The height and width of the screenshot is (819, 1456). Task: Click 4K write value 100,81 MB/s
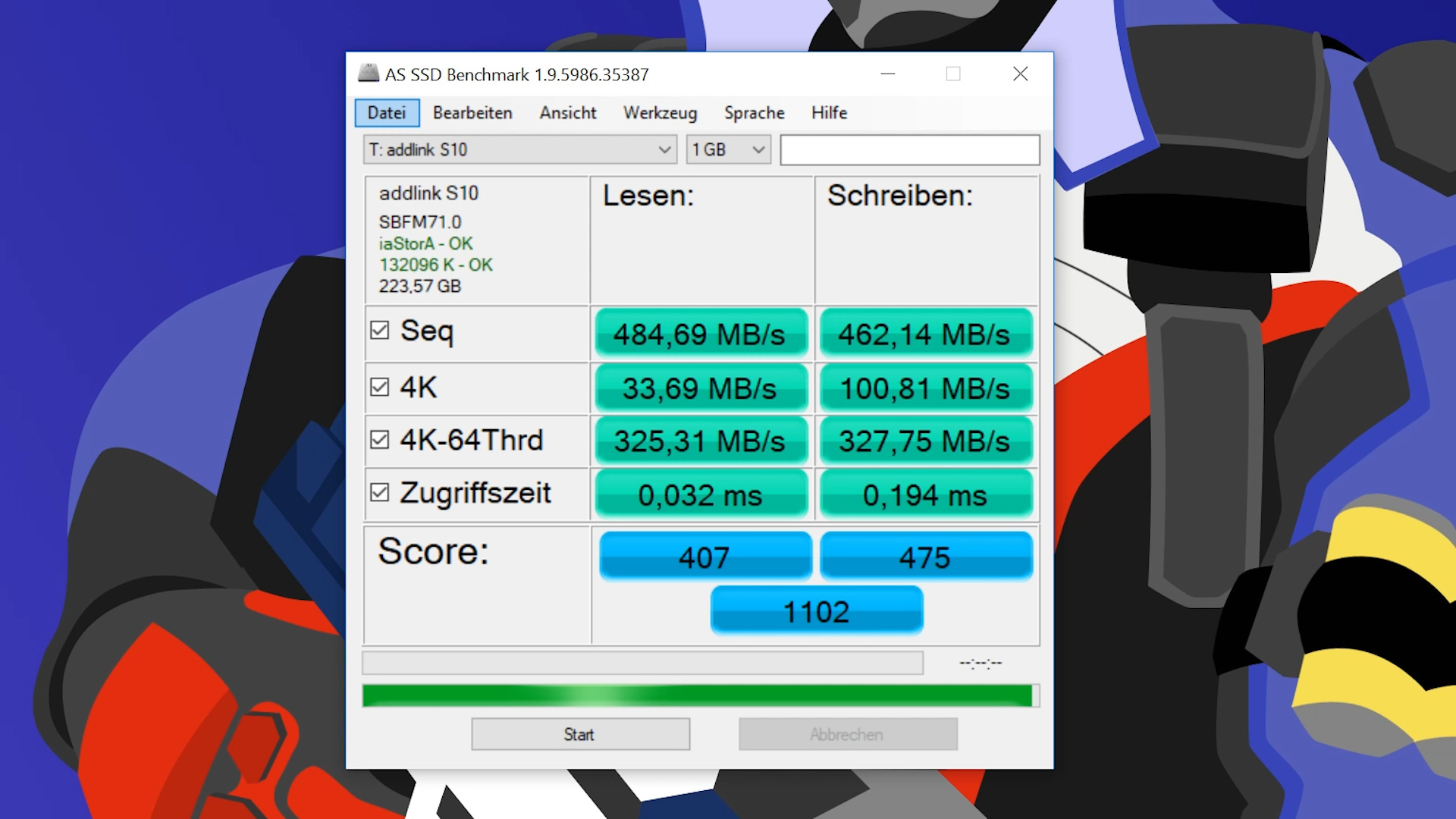926,388
